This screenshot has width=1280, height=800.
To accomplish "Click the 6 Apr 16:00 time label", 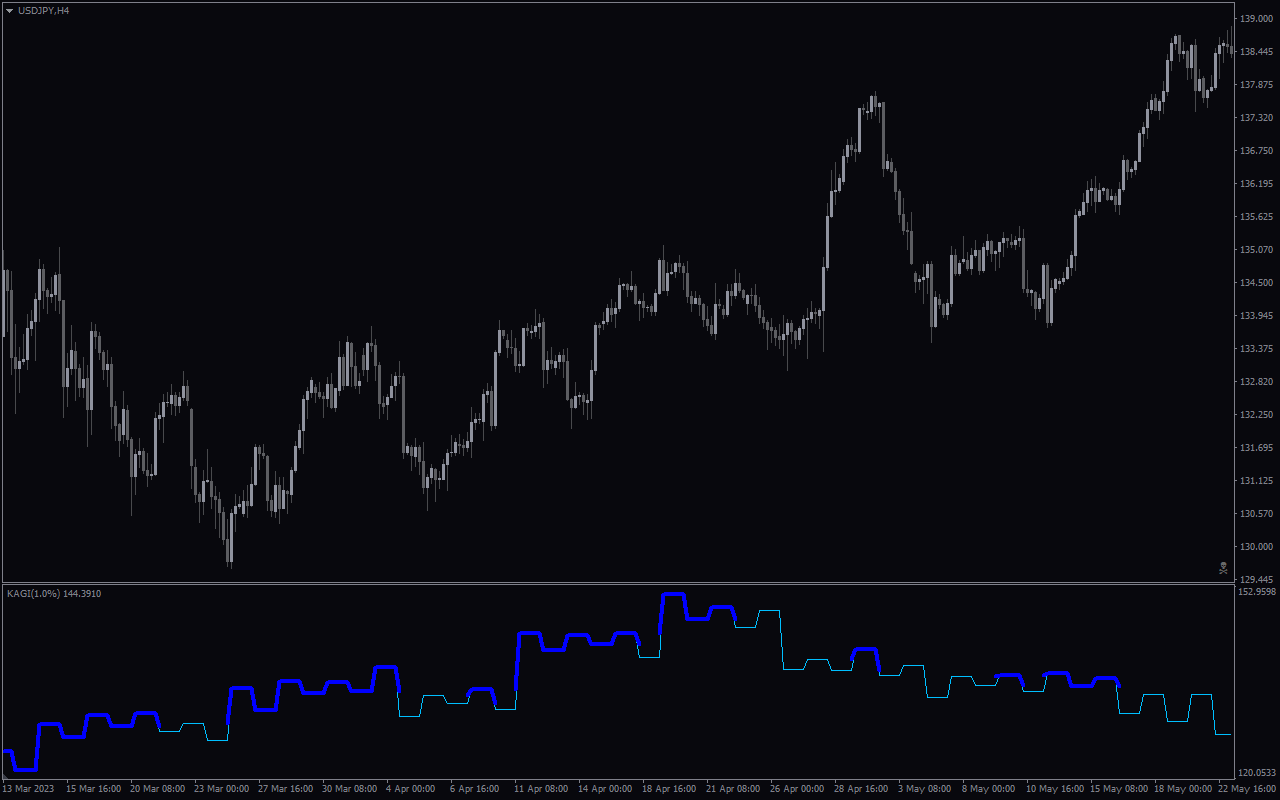I will click(475, 789).
